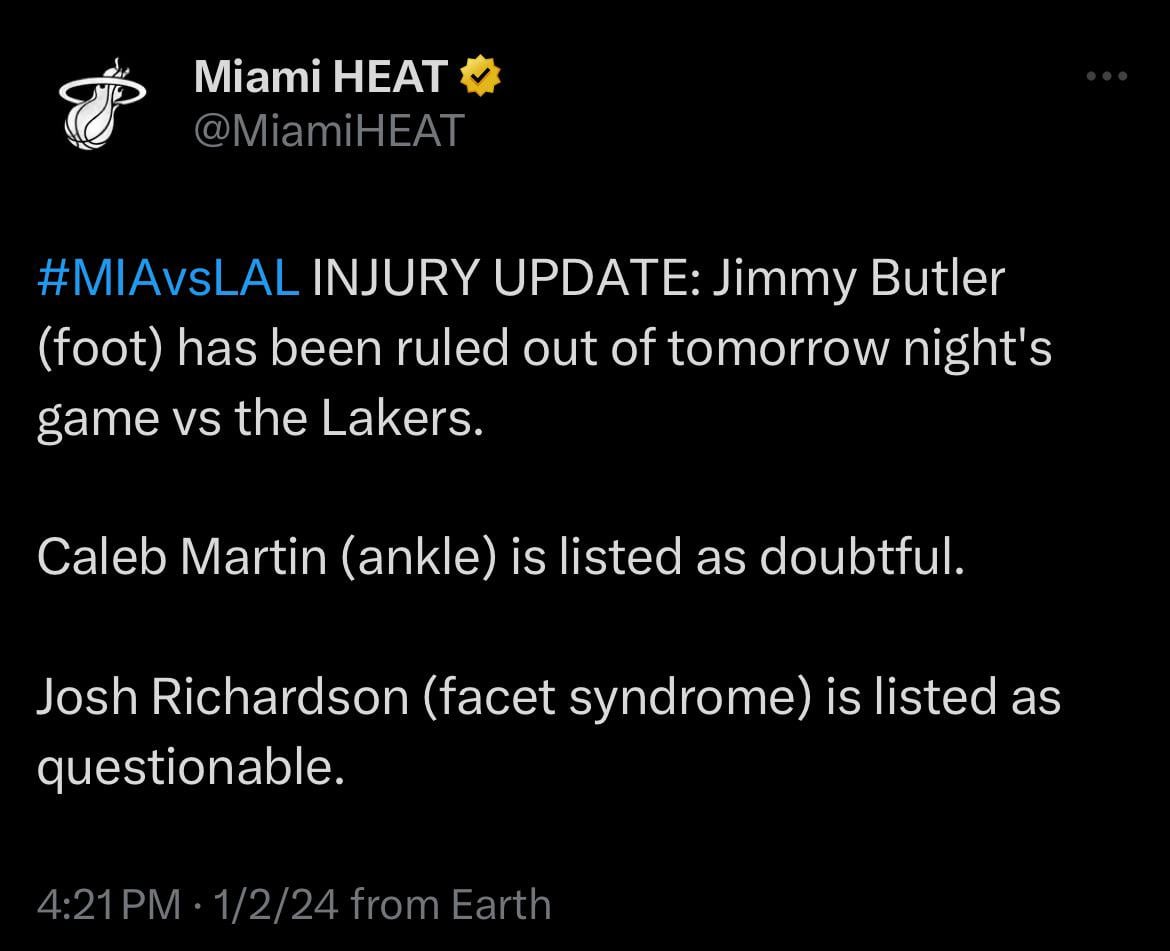The height and width of the screenshot is (951, 1170).
Task: Click the "from Earth" location text
Action: click(x=451, y=904)
